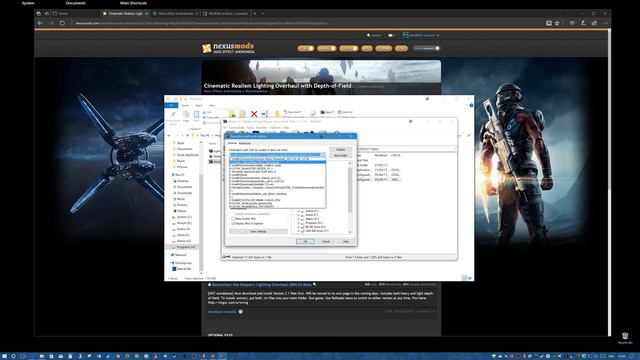This screenshot has width=640, height=360.
Task: Switch to the Mass Effect Andromeda browser tab
Action: 175,13
